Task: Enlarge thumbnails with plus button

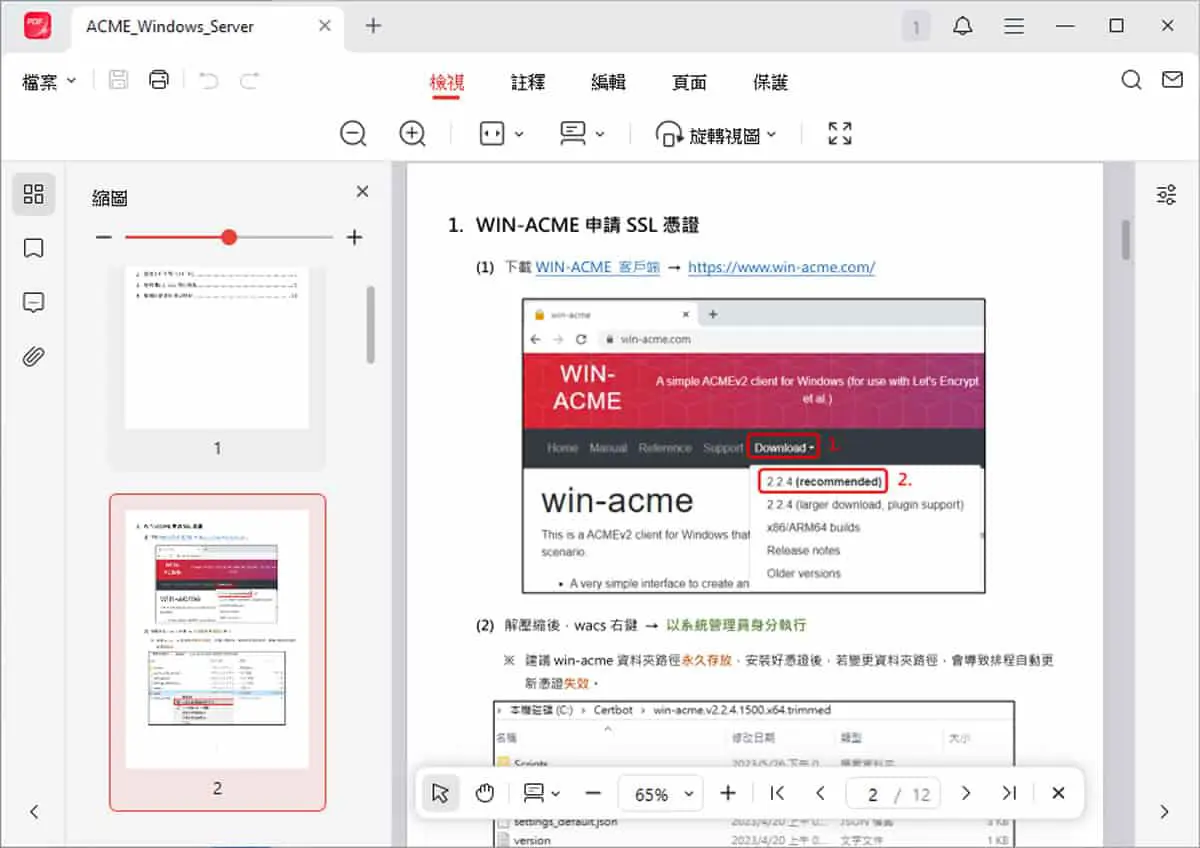Action: coord(353,237)
